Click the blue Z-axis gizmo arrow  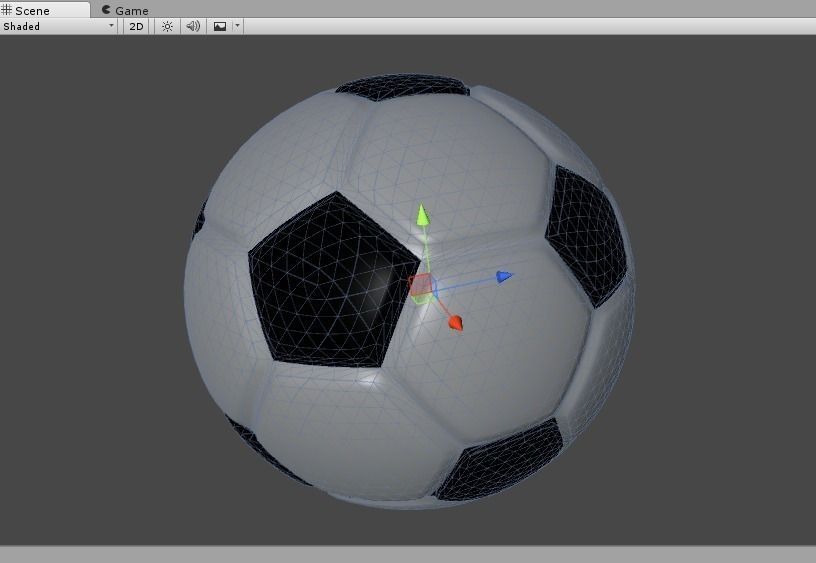pyautogui.click(x=504, y=276)
